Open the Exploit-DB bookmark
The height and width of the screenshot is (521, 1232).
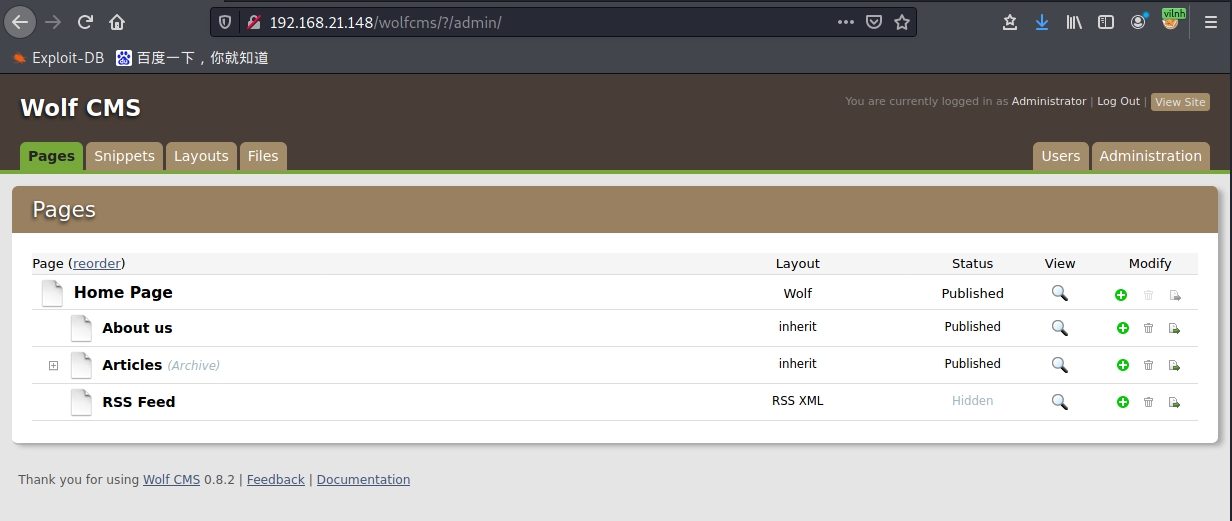58,58
